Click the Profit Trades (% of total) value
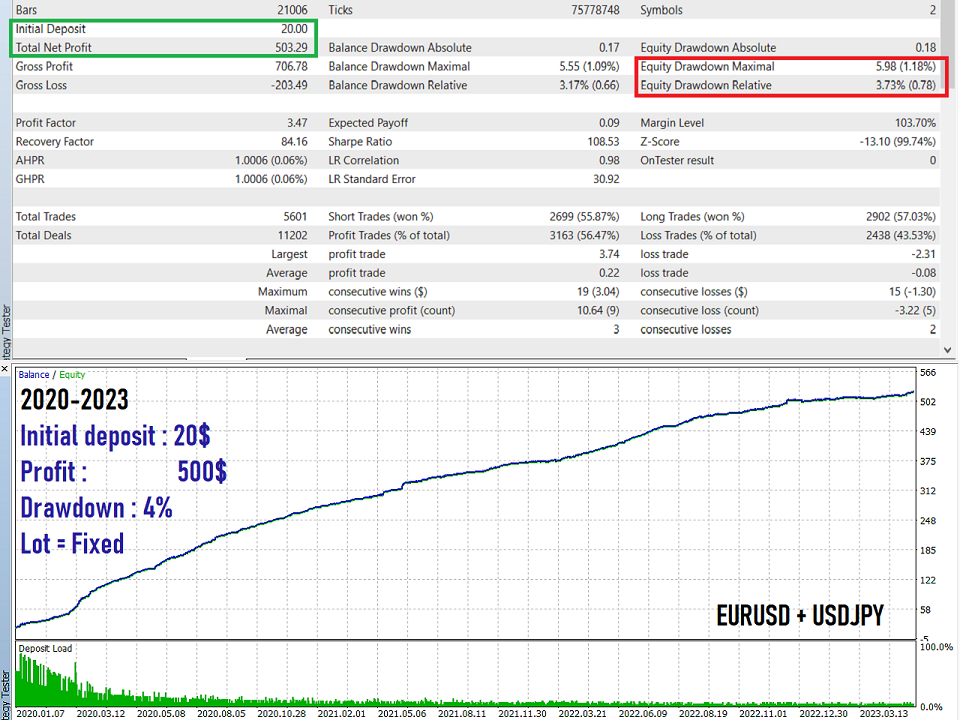The width and height of the screenshot is (960, 720). tap(584, 236)
